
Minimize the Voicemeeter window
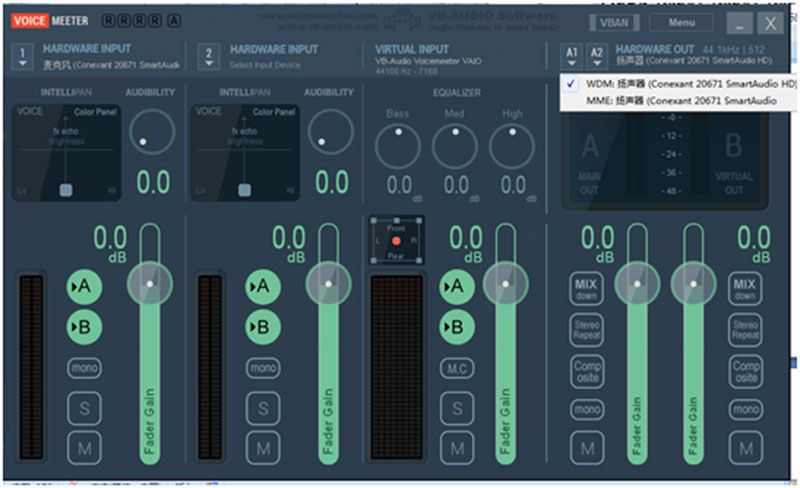[739, 23]
